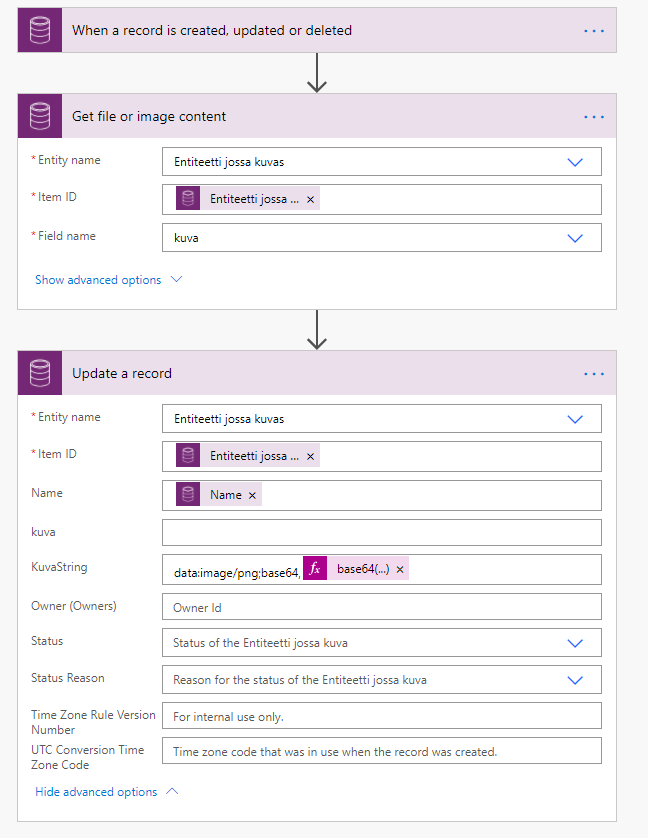Open Entity name dropdown in Update a record
The image size is (648, 838).
point(575,419)
